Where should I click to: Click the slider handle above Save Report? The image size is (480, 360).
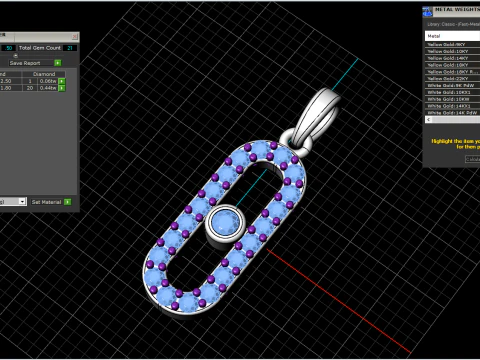click(x=15, y=55)
